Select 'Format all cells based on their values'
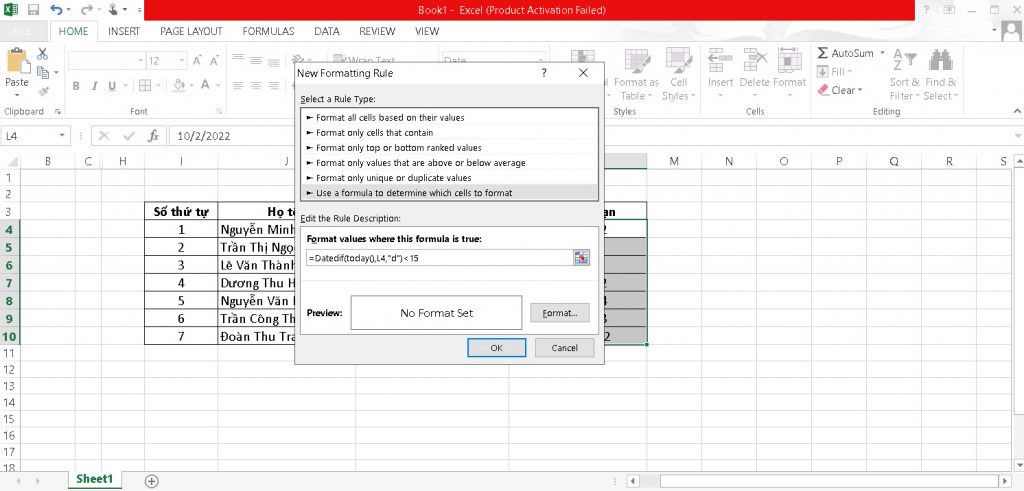Viewport: 1024px width, 491px height. tap(449, 118)
